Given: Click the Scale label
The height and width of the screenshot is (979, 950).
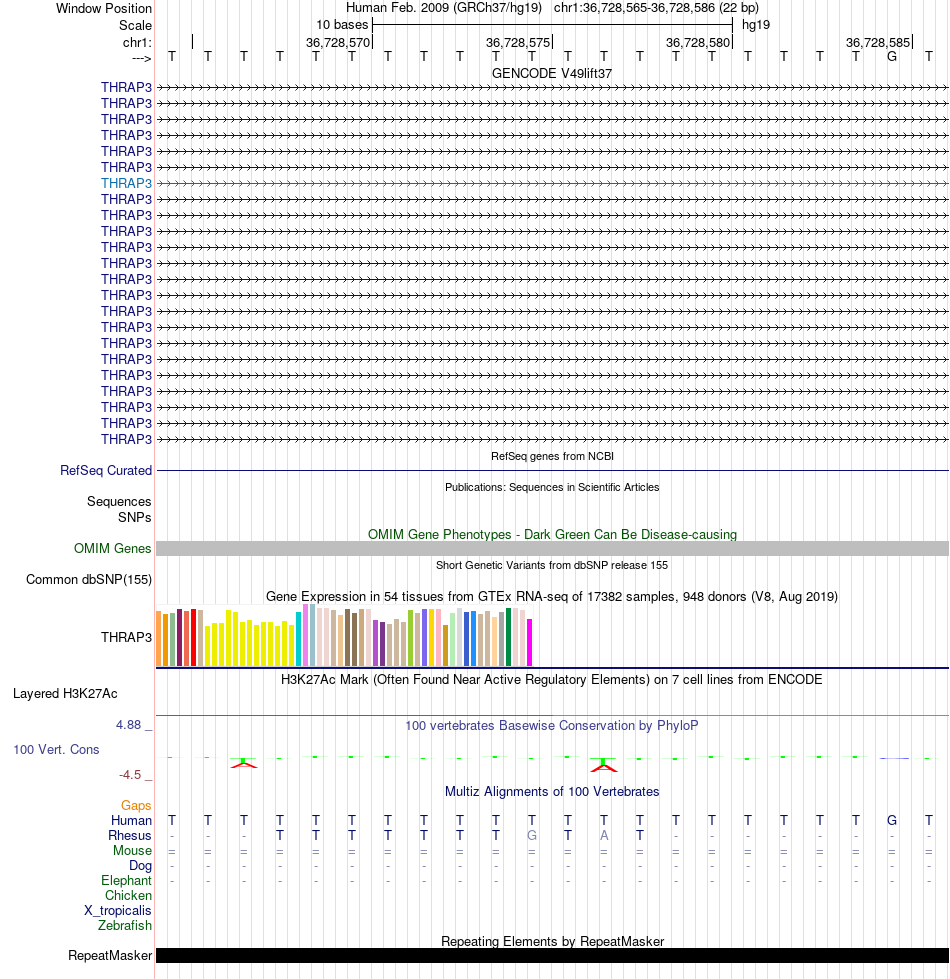Looking at the screenshot, I should tap(135, 26).
